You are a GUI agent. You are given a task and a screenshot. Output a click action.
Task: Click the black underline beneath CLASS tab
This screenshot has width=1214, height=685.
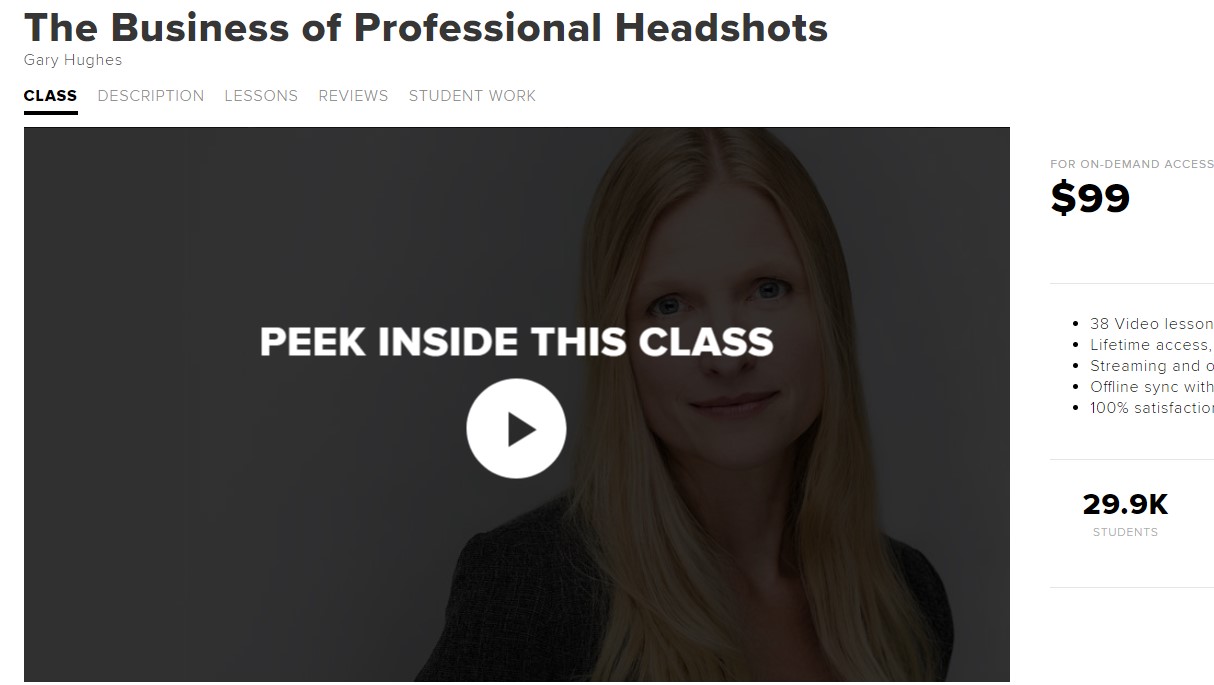click(50, 113)
